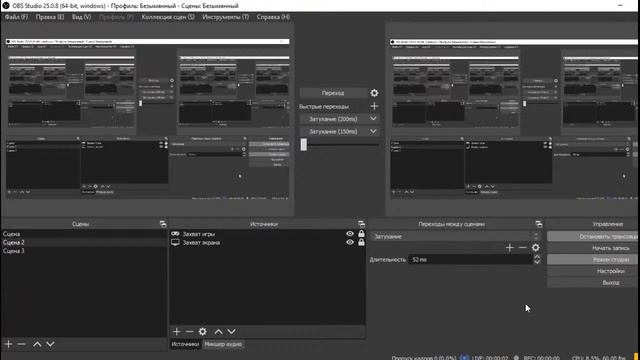Open the disabled Профиль menu
The height and width of the screenshot is (360, 640).
116,17
